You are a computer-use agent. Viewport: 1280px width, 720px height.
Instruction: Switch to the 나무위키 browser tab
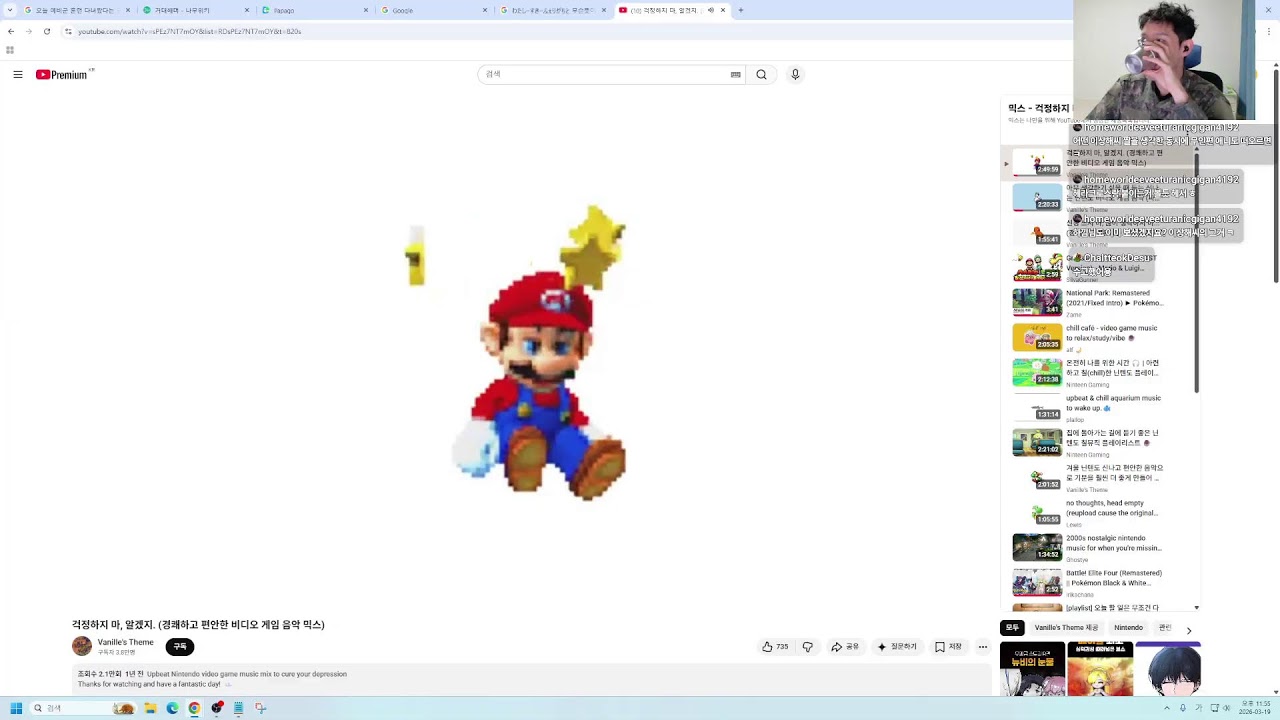click(196, 10)
